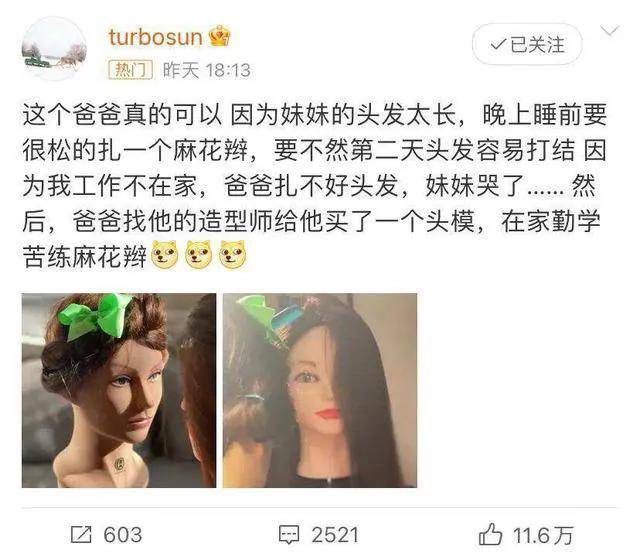Open turbosun's profile avatar picture
The image size is (640, 560).
pos(54,49)
